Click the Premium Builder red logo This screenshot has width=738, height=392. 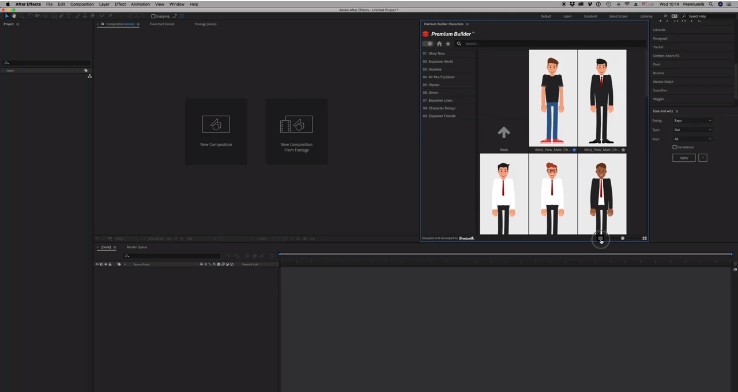425,34
